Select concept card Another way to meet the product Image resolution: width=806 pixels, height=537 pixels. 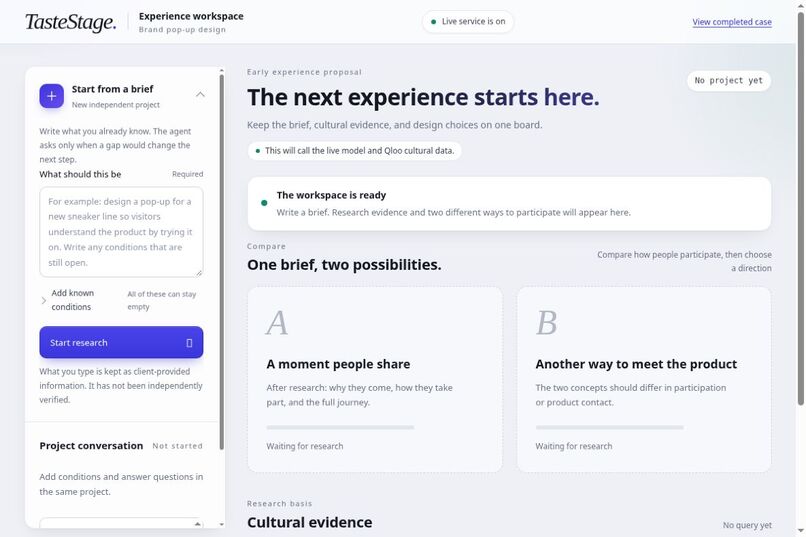click(644, 379)
